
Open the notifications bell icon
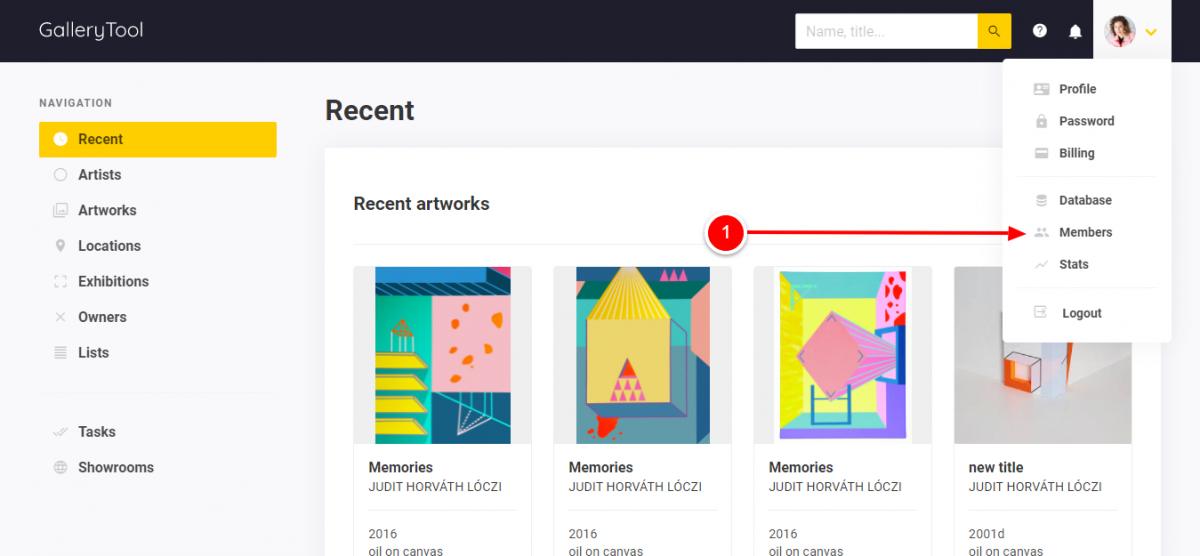1076,31
